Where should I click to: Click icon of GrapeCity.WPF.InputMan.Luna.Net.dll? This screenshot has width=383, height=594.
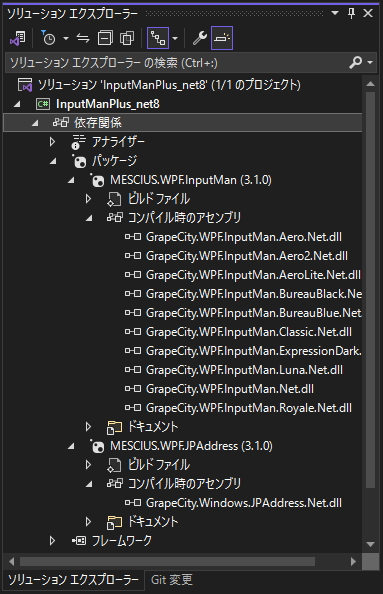click(x=133, y=370)
